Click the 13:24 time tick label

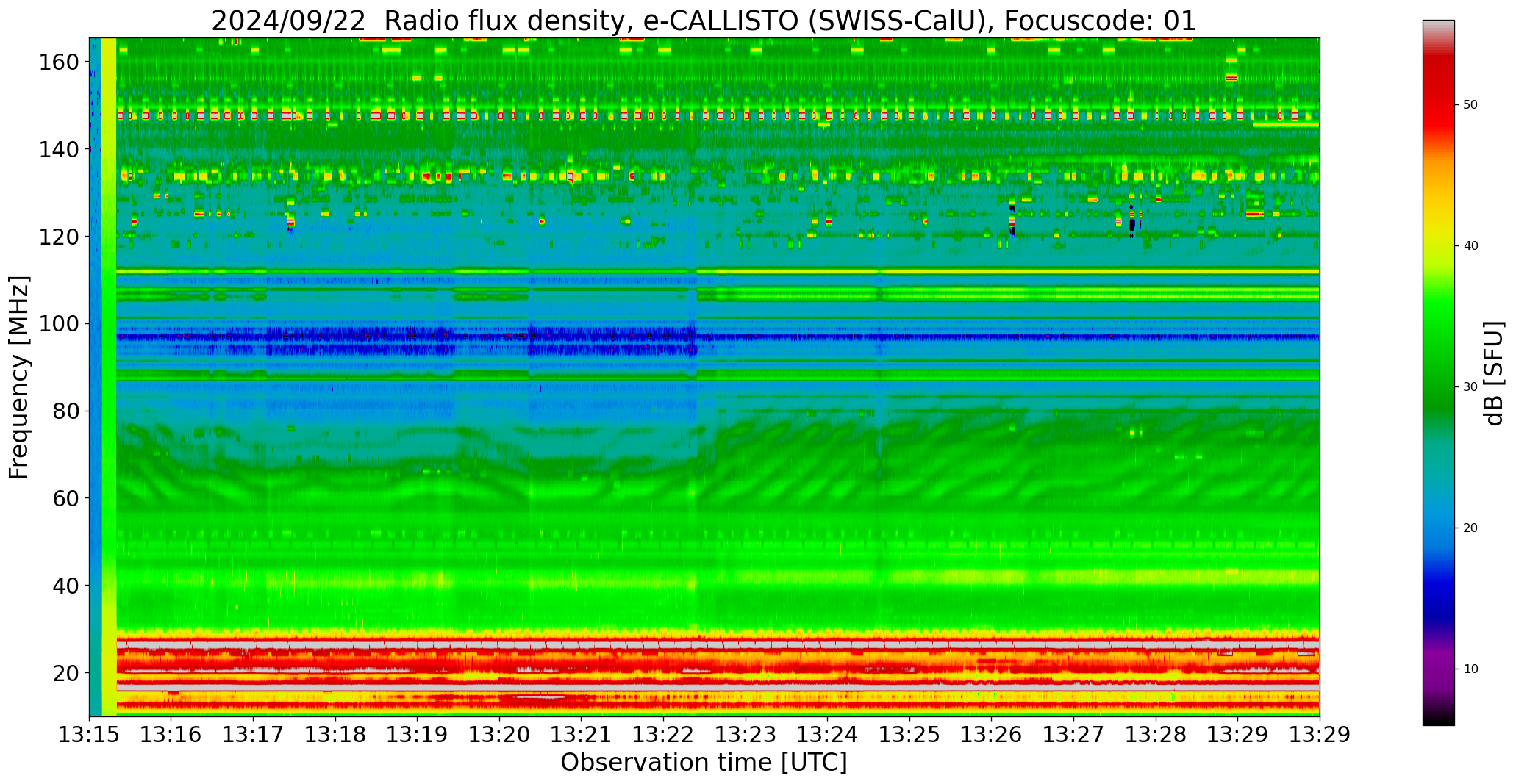(828, 735)
